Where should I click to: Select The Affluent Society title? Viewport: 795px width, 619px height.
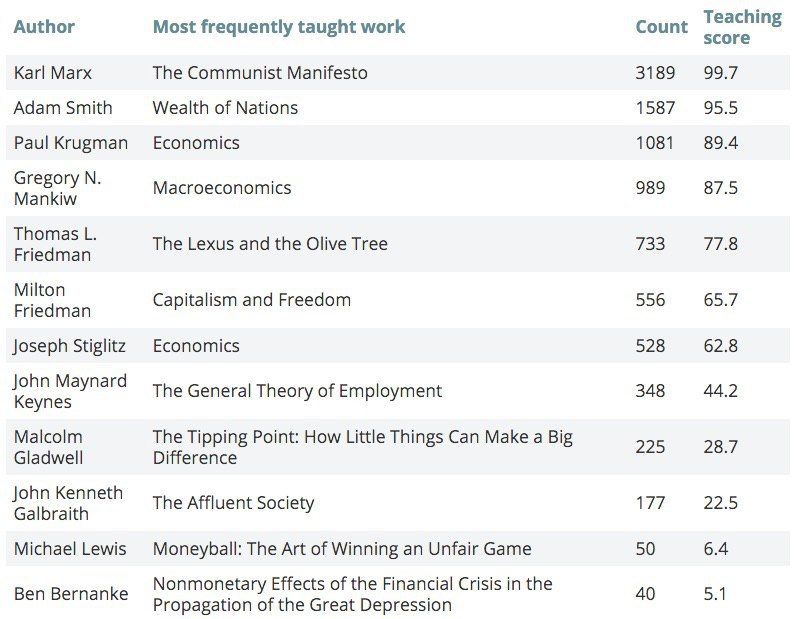coord(233,503)
